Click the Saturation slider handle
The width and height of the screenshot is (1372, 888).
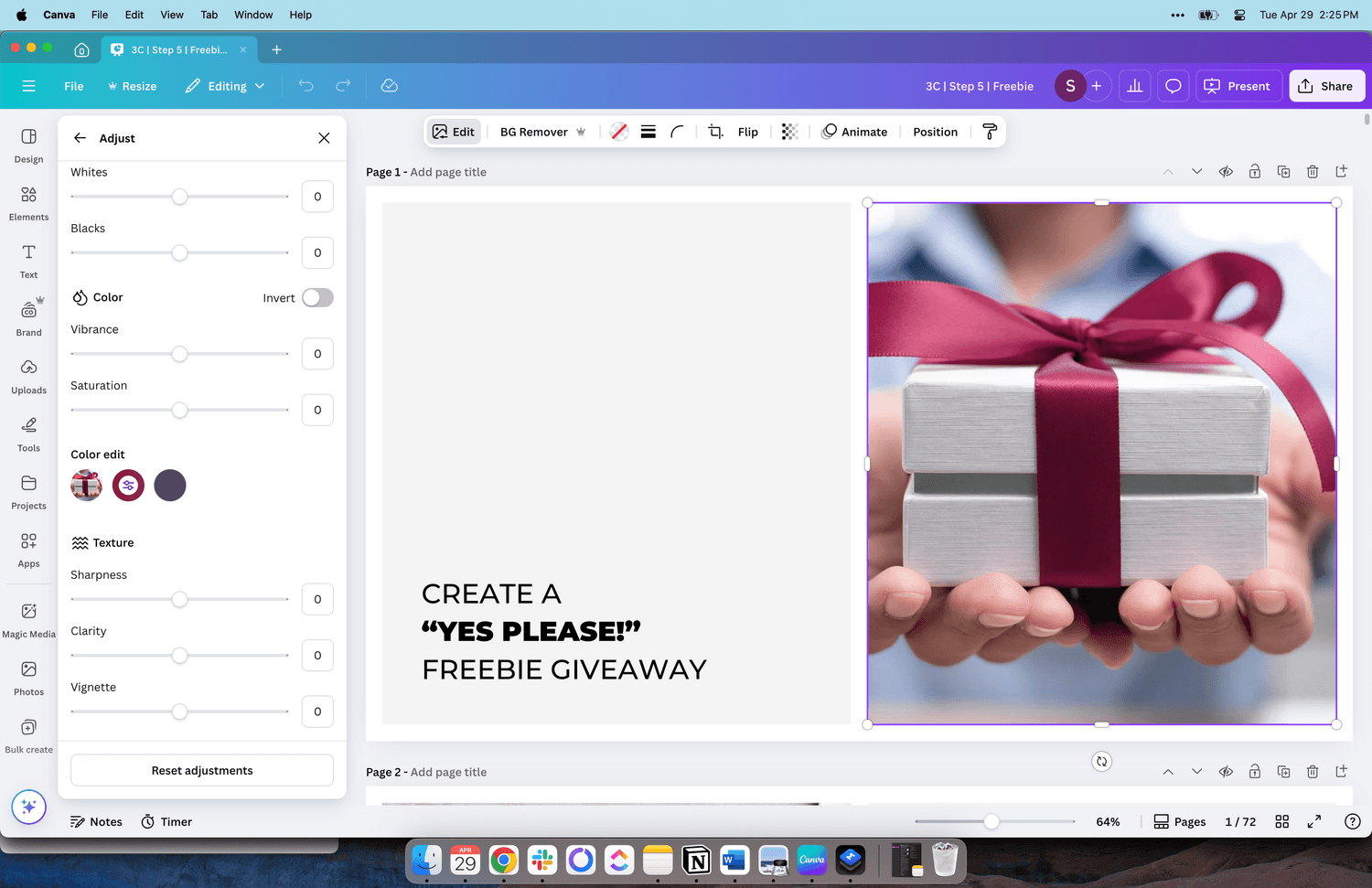180,410
